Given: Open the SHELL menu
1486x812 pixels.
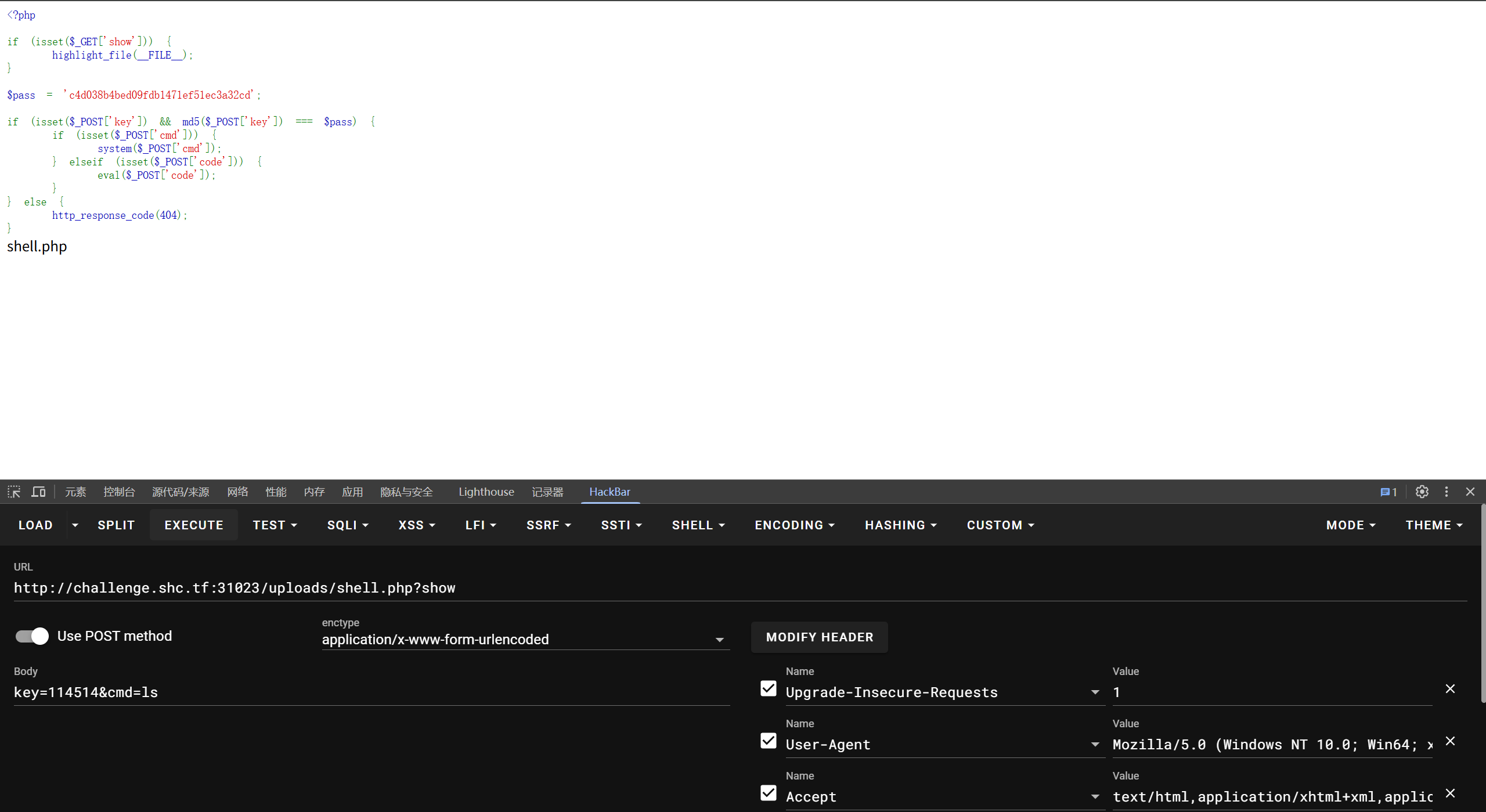Looking at the screenshot, I should 698,525.
